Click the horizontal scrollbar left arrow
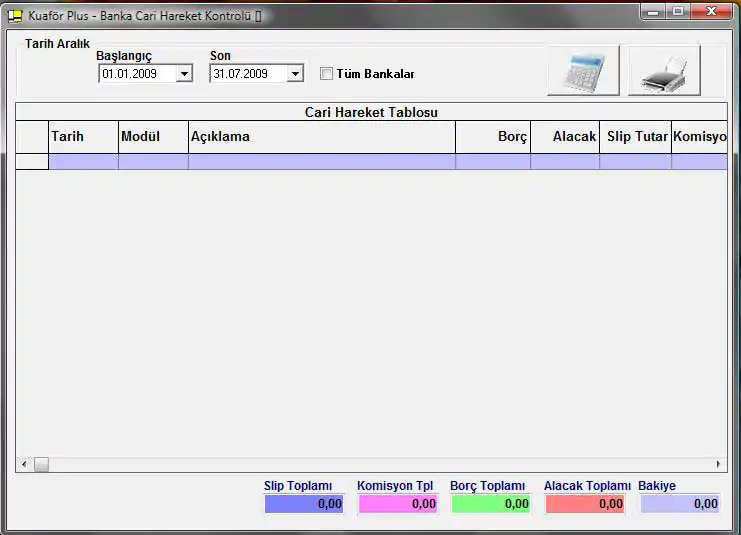 click(24, 465)
